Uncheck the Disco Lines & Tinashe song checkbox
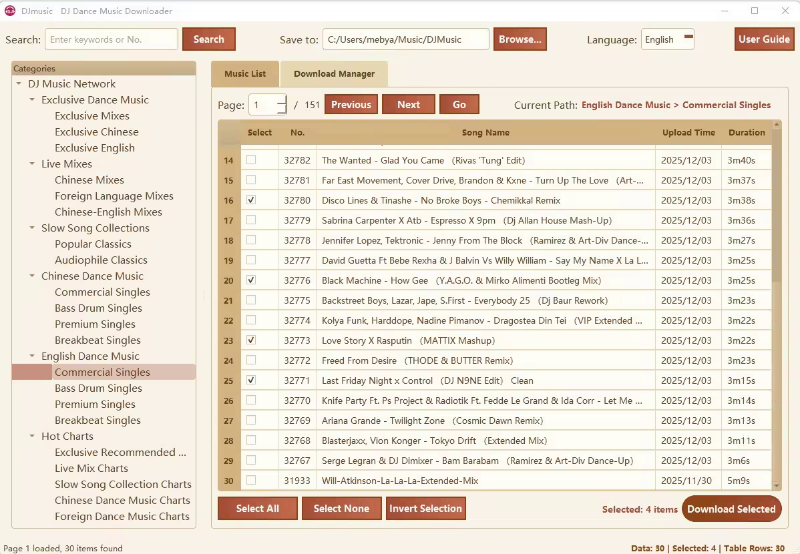 coord(251,200)
